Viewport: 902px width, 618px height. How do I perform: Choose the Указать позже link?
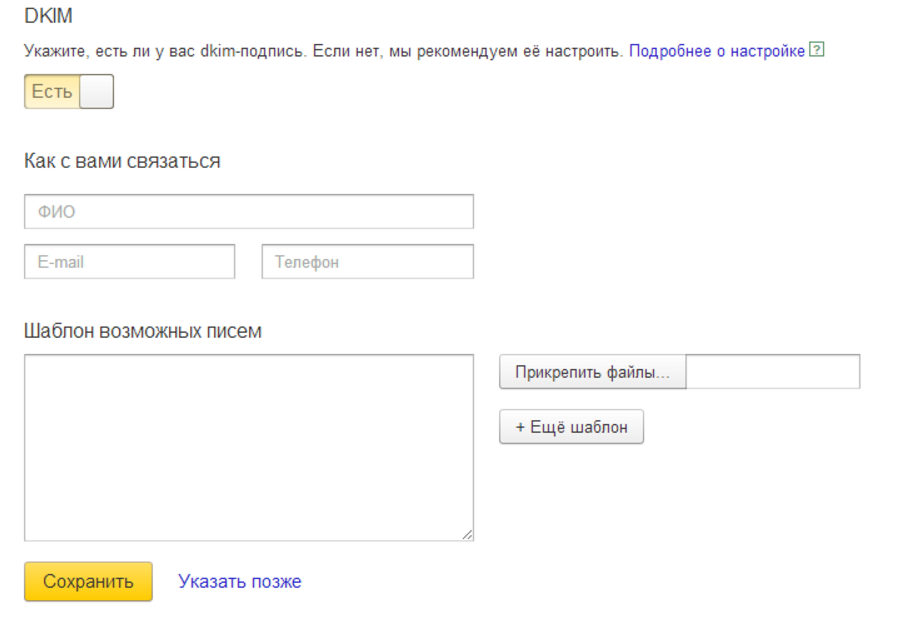pyautogui.click(x=240, y=581)
